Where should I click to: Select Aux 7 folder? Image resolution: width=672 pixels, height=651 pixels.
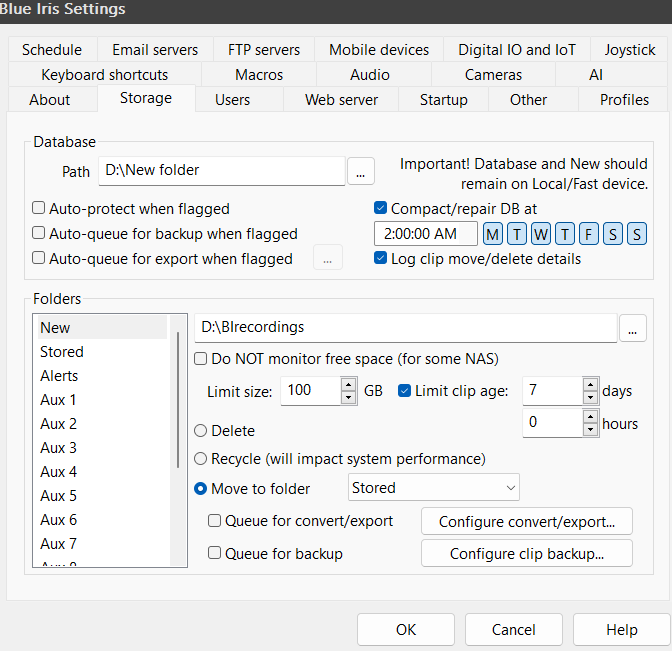coord(102,543)
